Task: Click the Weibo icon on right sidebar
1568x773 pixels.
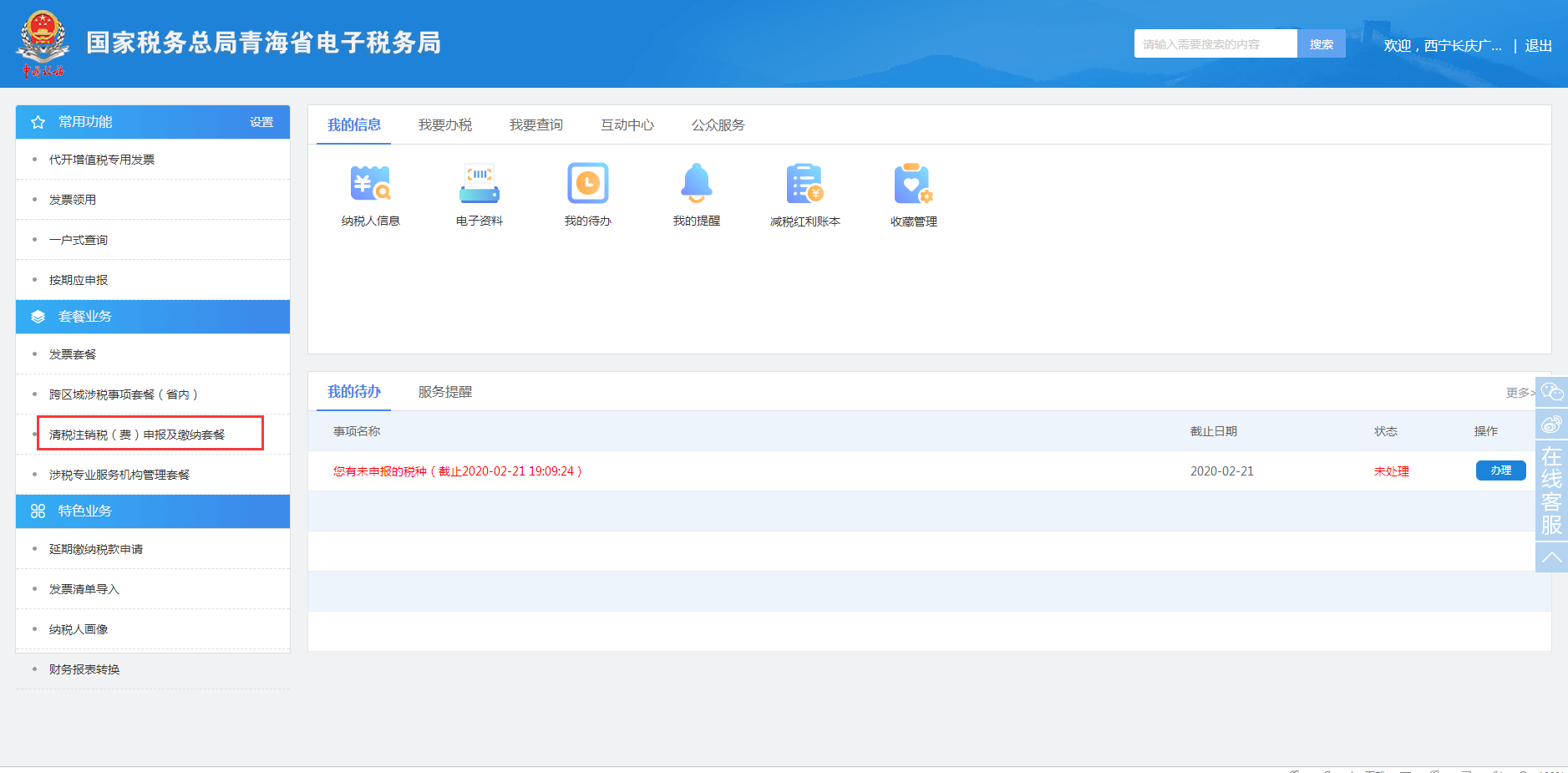Action: coord(1551,424)
